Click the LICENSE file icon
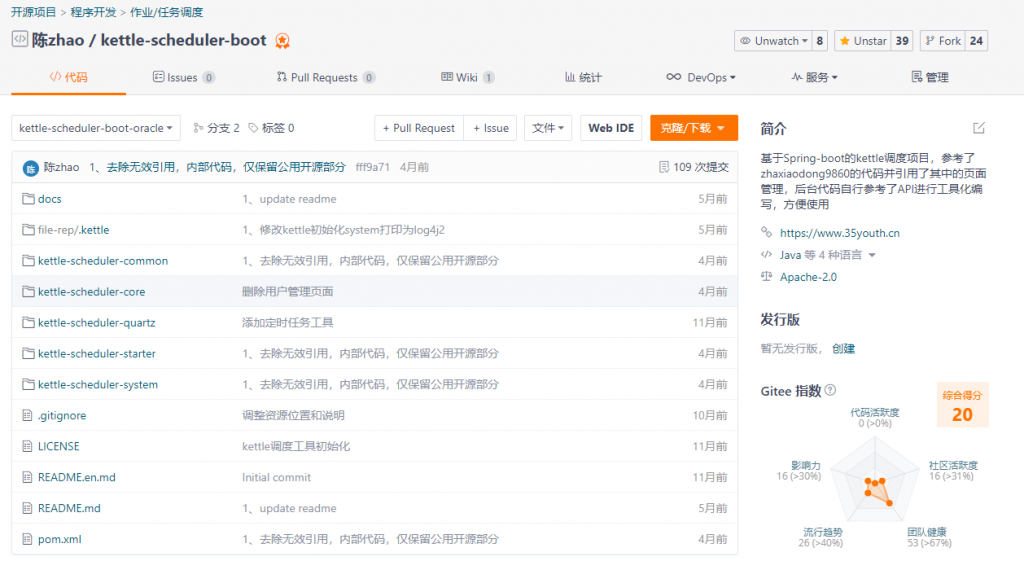 tap(27, 446)
